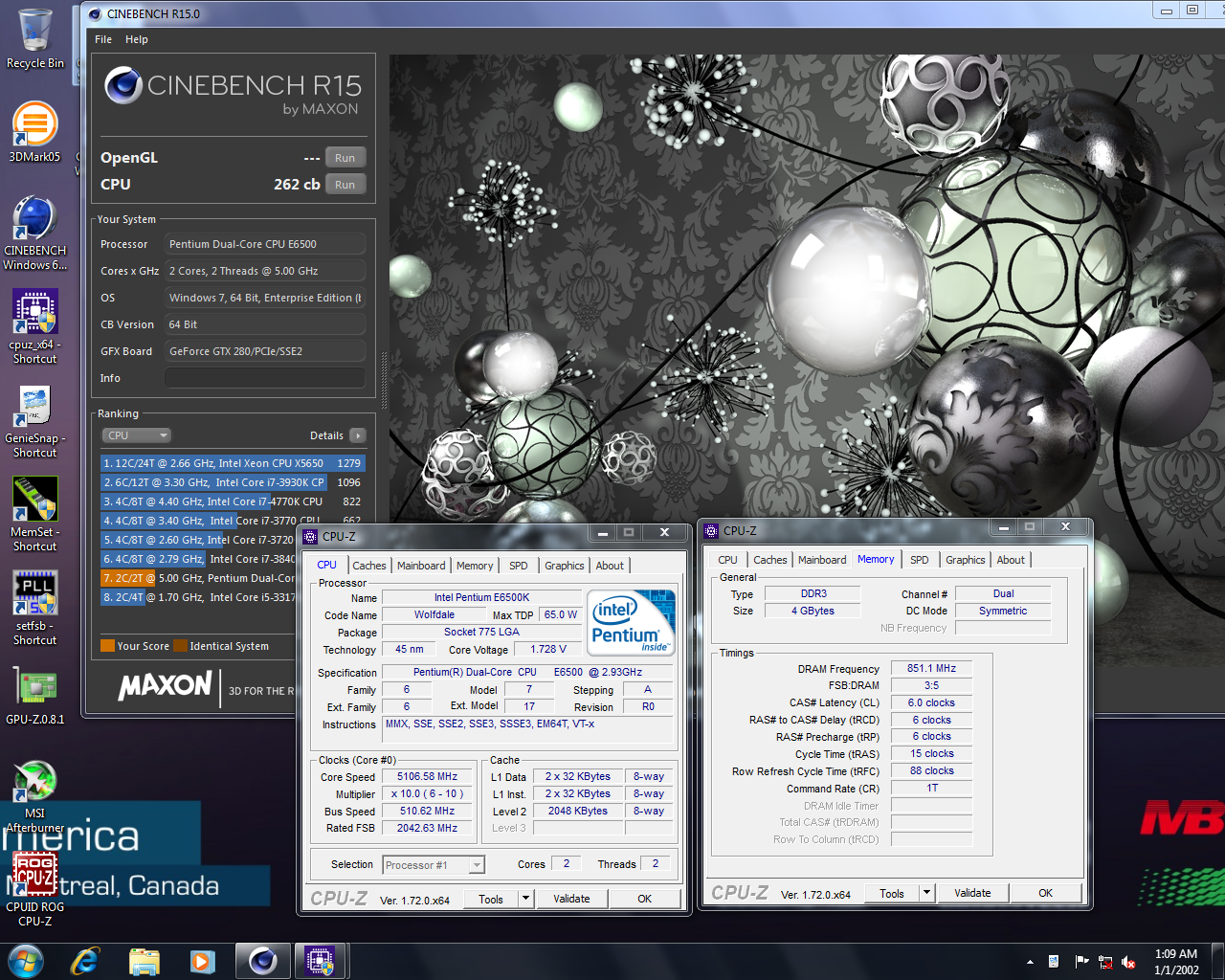1225x980 pixels.
Task: Open Windows Media Player from the taskbar
Action: (x=202, y=961)
